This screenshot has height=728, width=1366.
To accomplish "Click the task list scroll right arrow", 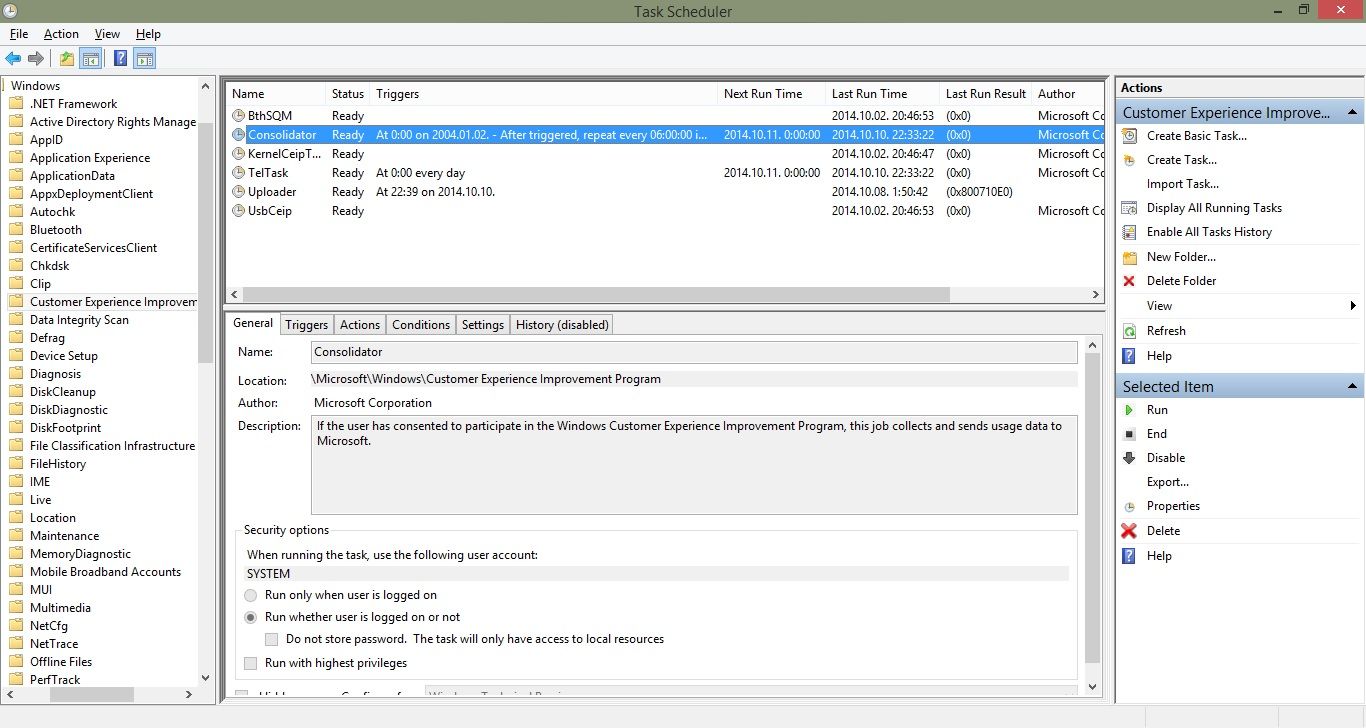I will coord(1096,295).
